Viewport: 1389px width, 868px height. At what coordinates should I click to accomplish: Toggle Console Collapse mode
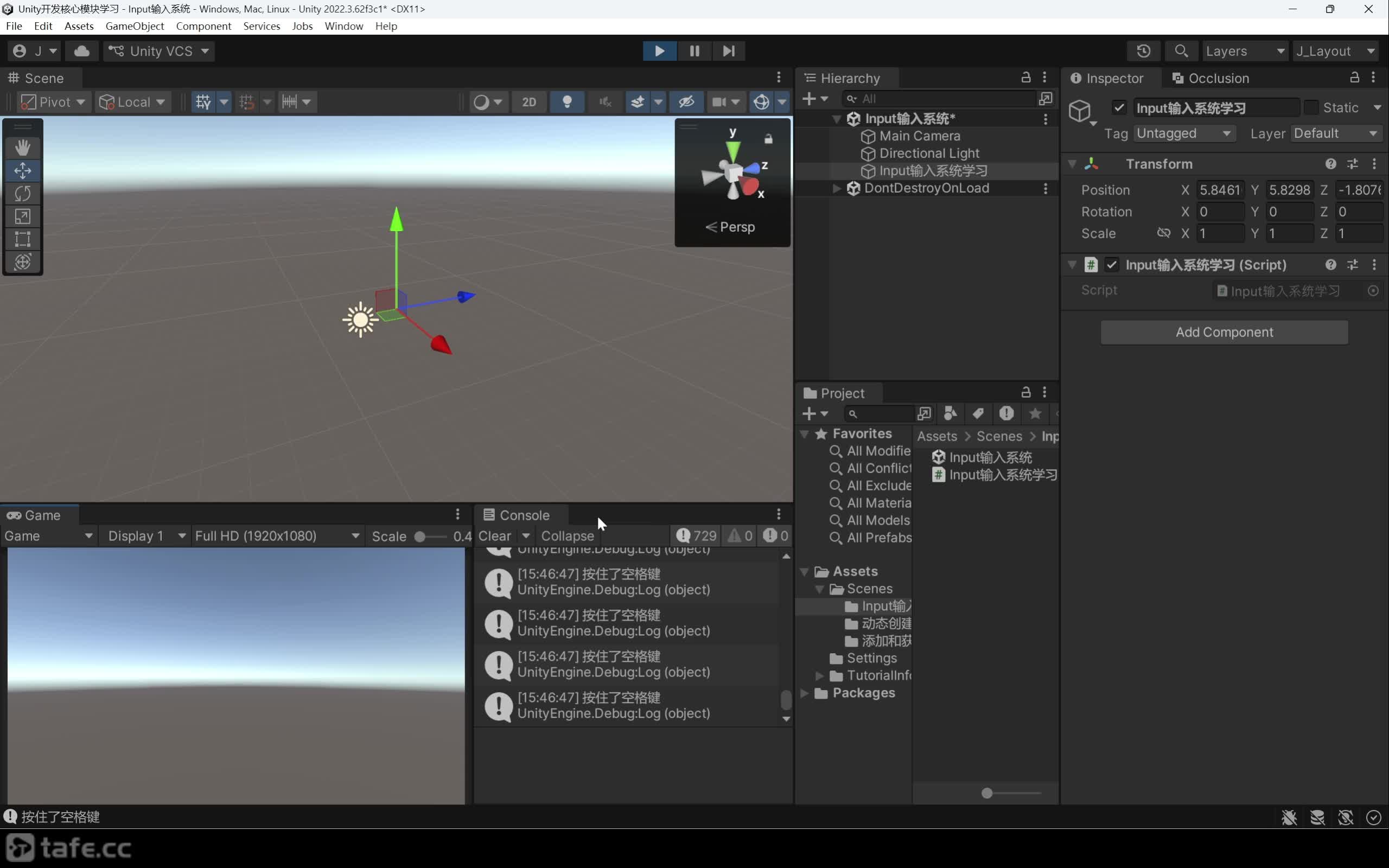pyautogui.click(x=567, y=535)
